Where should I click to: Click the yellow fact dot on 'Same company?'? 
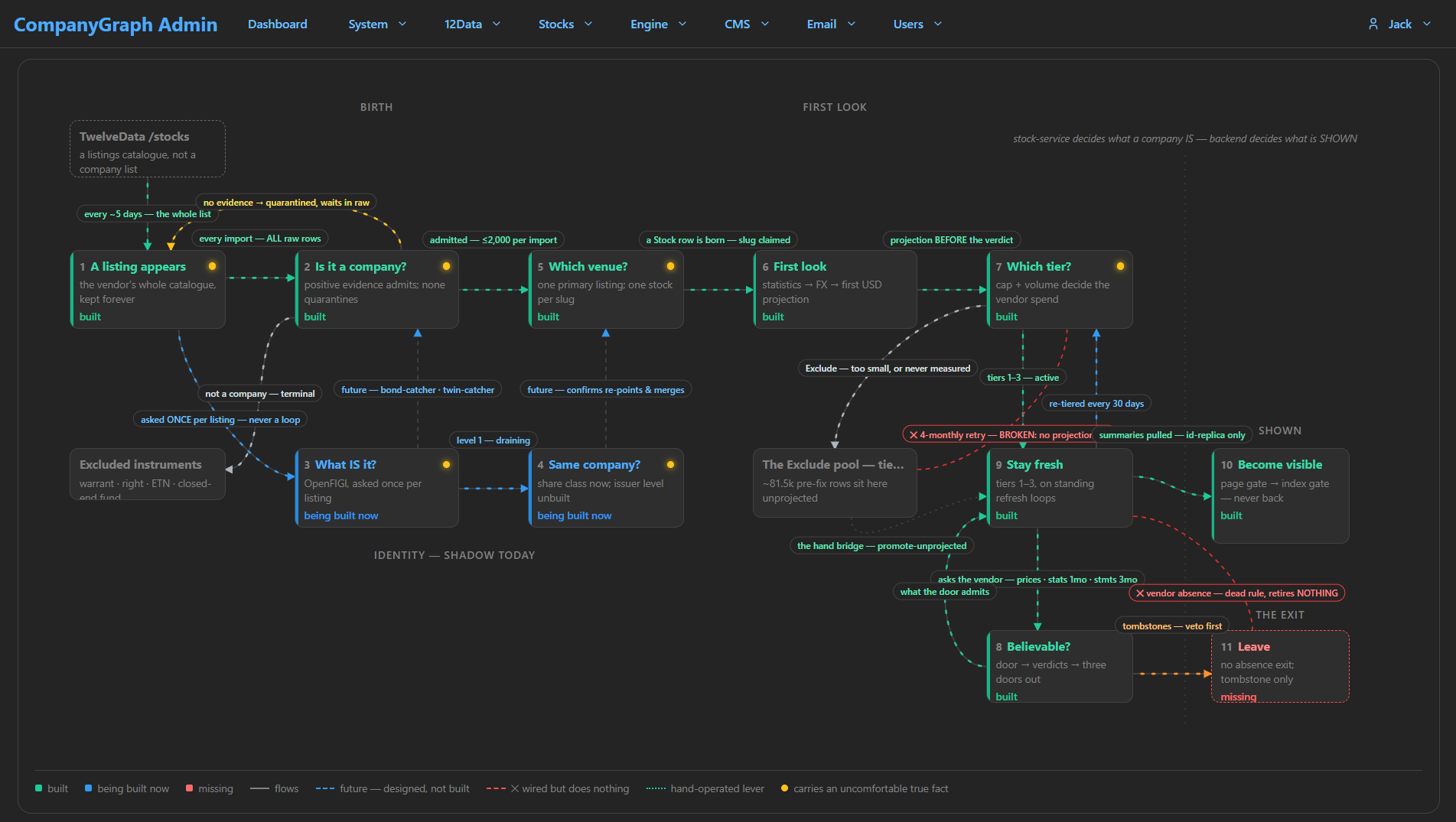[x=670, y=464]
